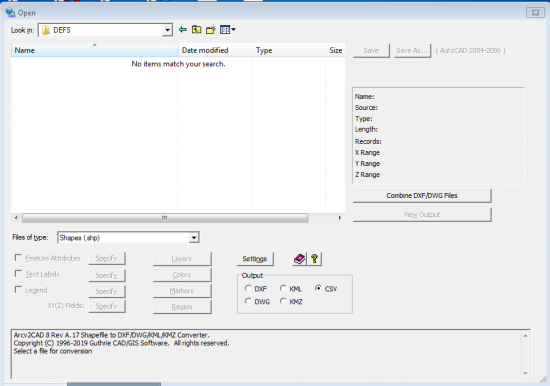Select KMZ output radio button
The height and width of the screenshot is (386, 550).
coord(283,301)
